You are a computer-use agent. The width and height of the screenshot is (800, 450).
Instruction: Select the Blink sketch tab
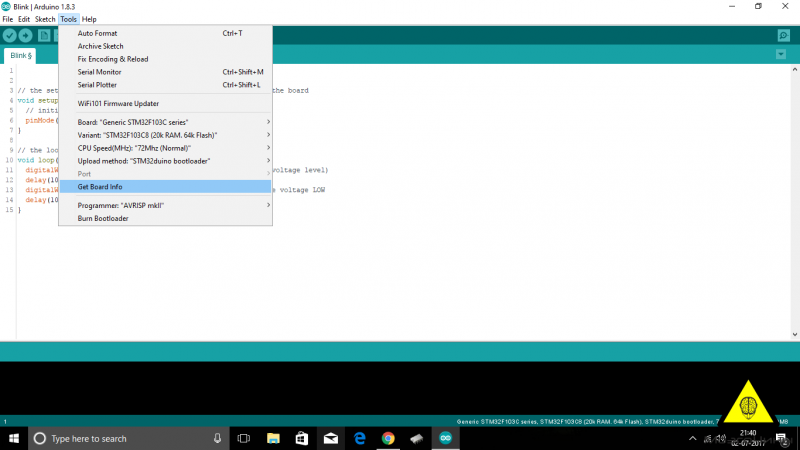coord(21,55)
